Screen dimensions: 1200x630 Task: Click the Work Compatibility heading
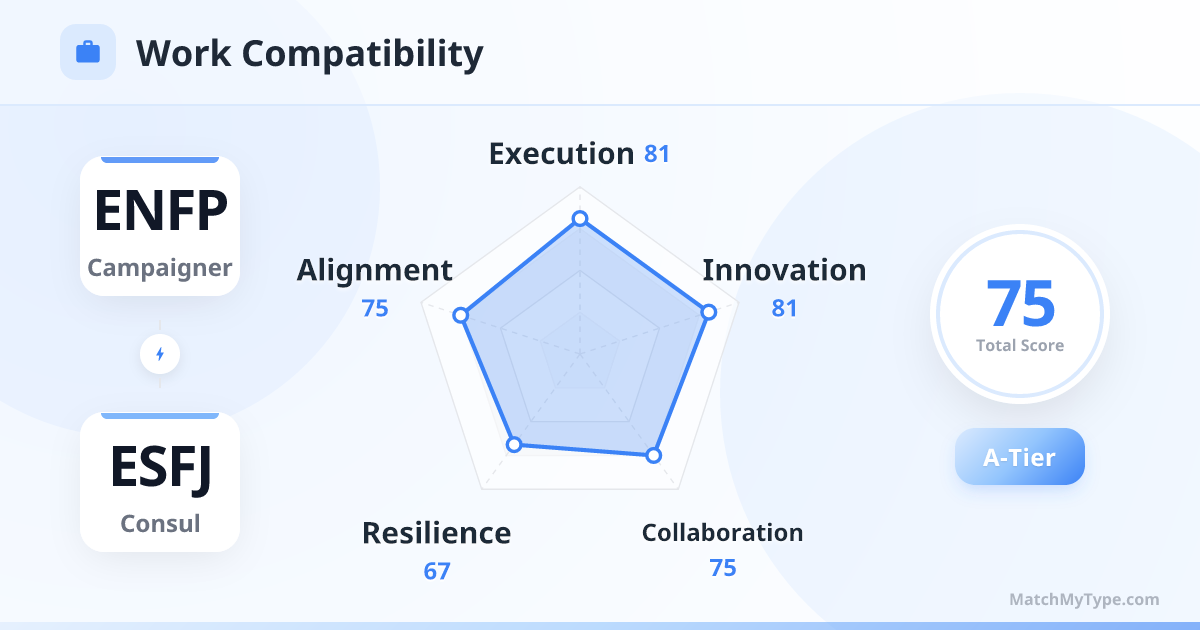pos(309,53)
